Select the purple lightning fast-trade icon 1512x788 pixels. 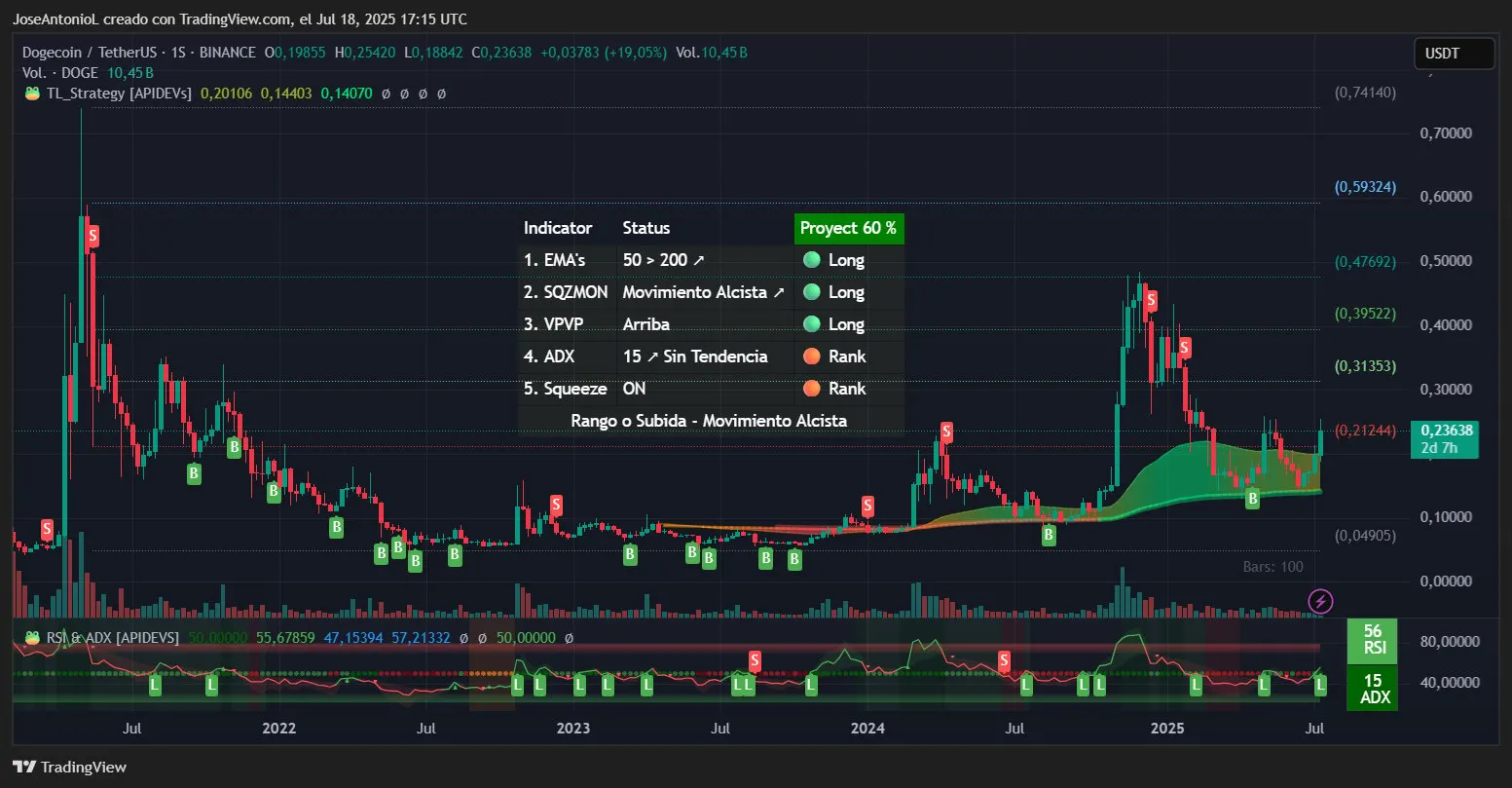click(x=1320, y=602)
